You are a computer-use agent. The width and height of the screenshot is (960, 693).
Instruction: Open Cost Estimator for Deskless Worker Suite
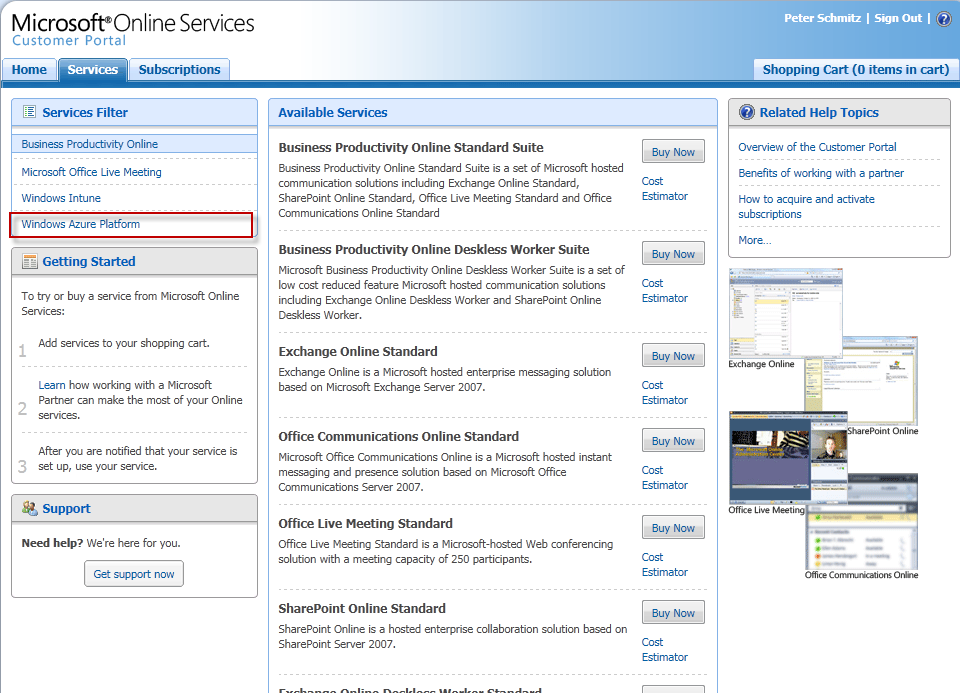(x=664, y=291)
